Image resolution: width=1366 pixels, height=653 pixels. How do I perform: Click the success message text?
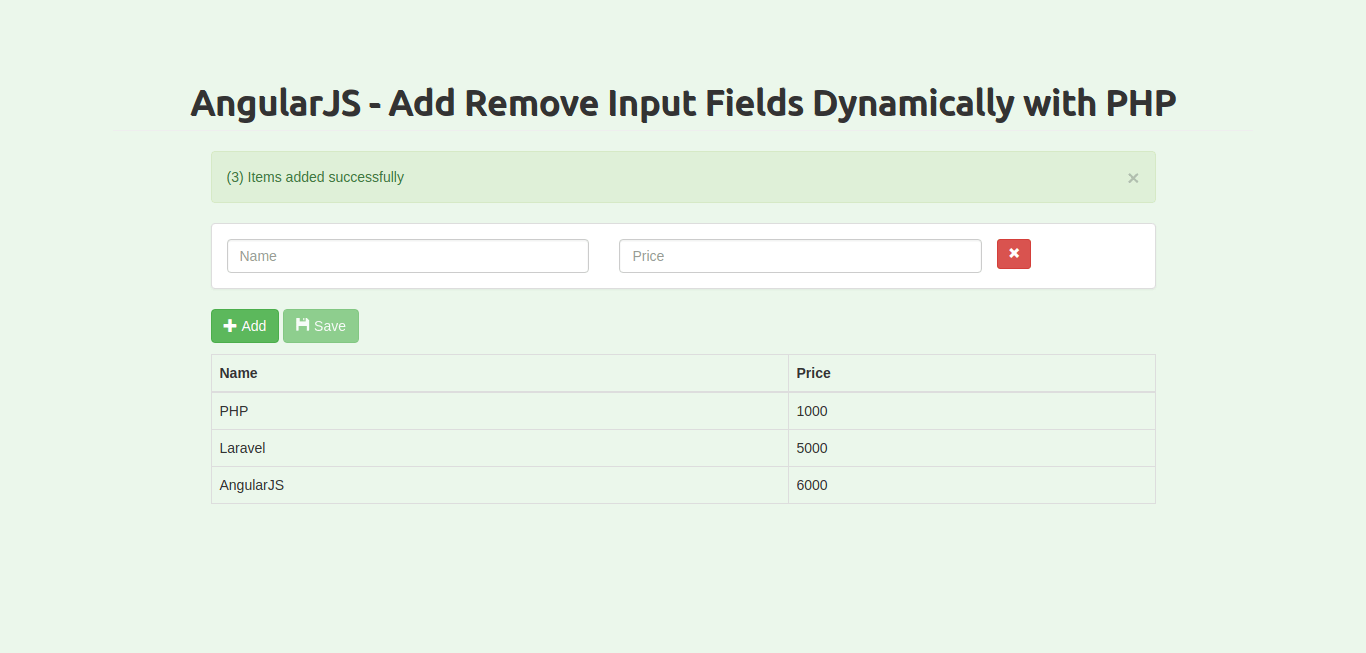(315, 176)
